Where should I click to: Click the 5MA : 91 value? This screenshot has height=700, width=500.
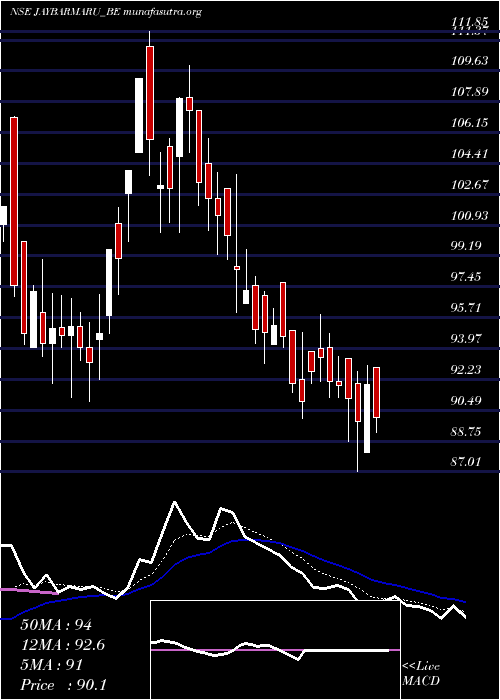coord(52,665)
